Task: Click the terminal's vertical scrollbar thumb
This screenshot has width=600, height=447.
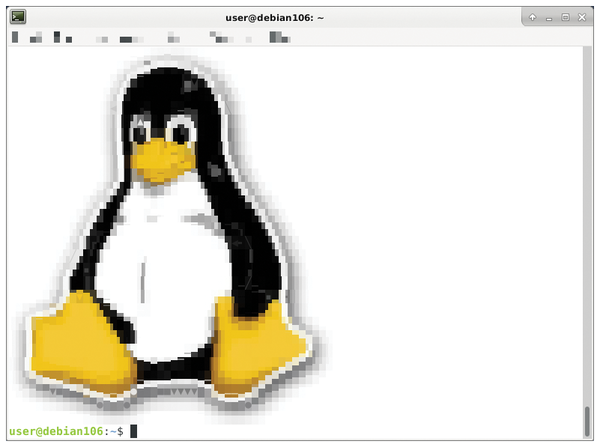Action: (587, 421)
